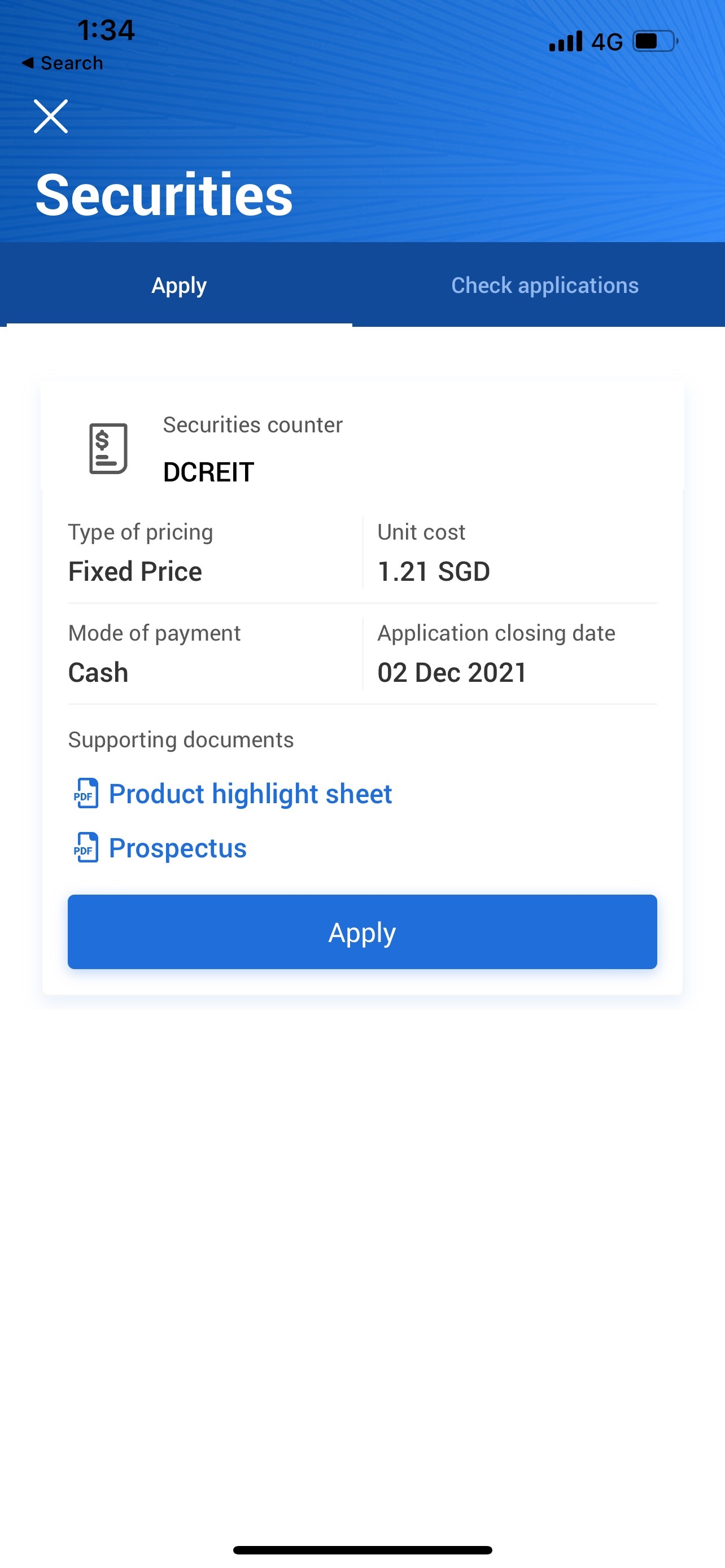Tap the Search back arrow at top
Image resolution: width=725 pixels, height=1568 pixels.
(x=62, y=63)
